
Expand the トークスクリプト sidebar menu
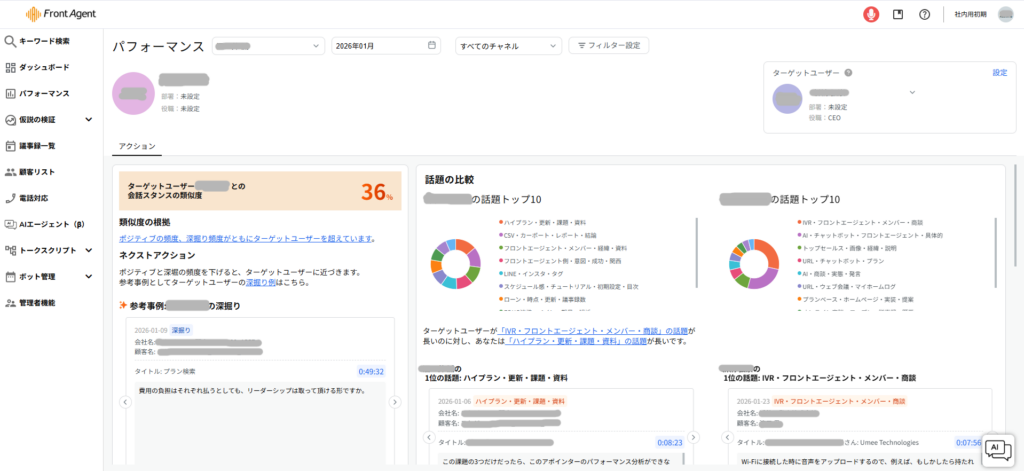point(88,250)
